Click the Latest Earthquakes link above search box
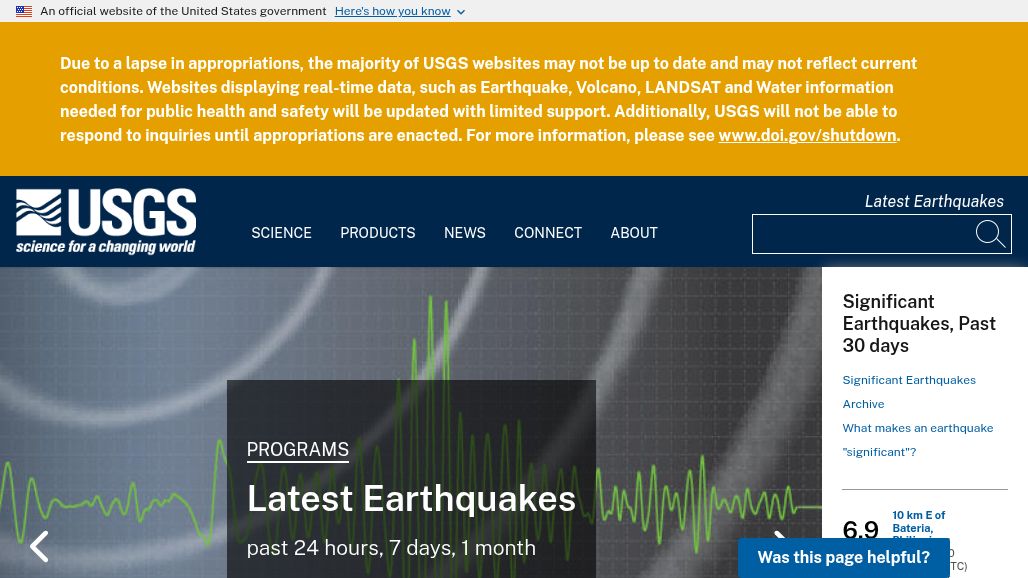Screen dimensions: 1028x578 [x=934, y=202]
